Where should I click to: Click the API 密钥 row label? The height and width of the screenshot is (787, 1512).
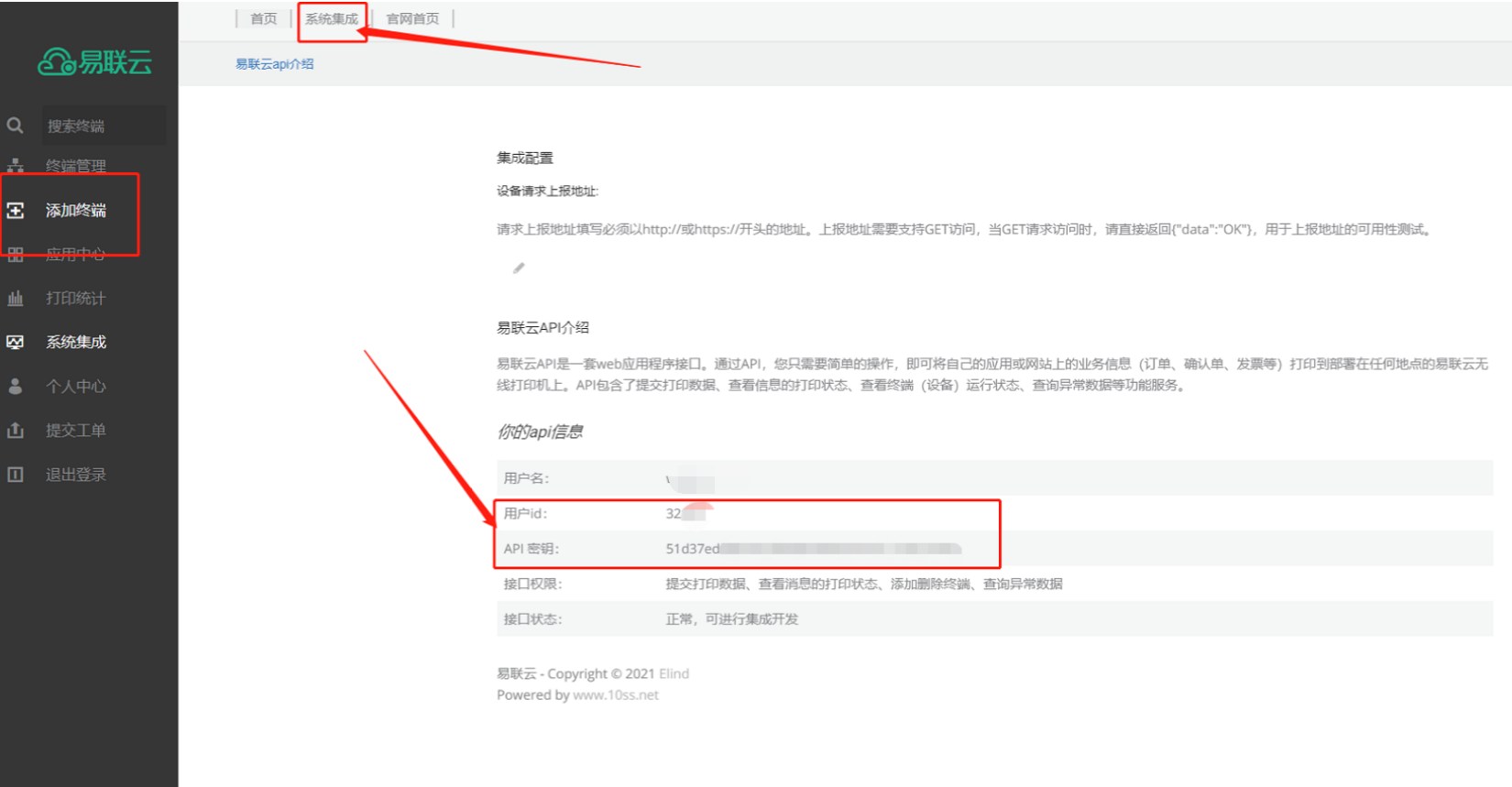tap(531, 549)
